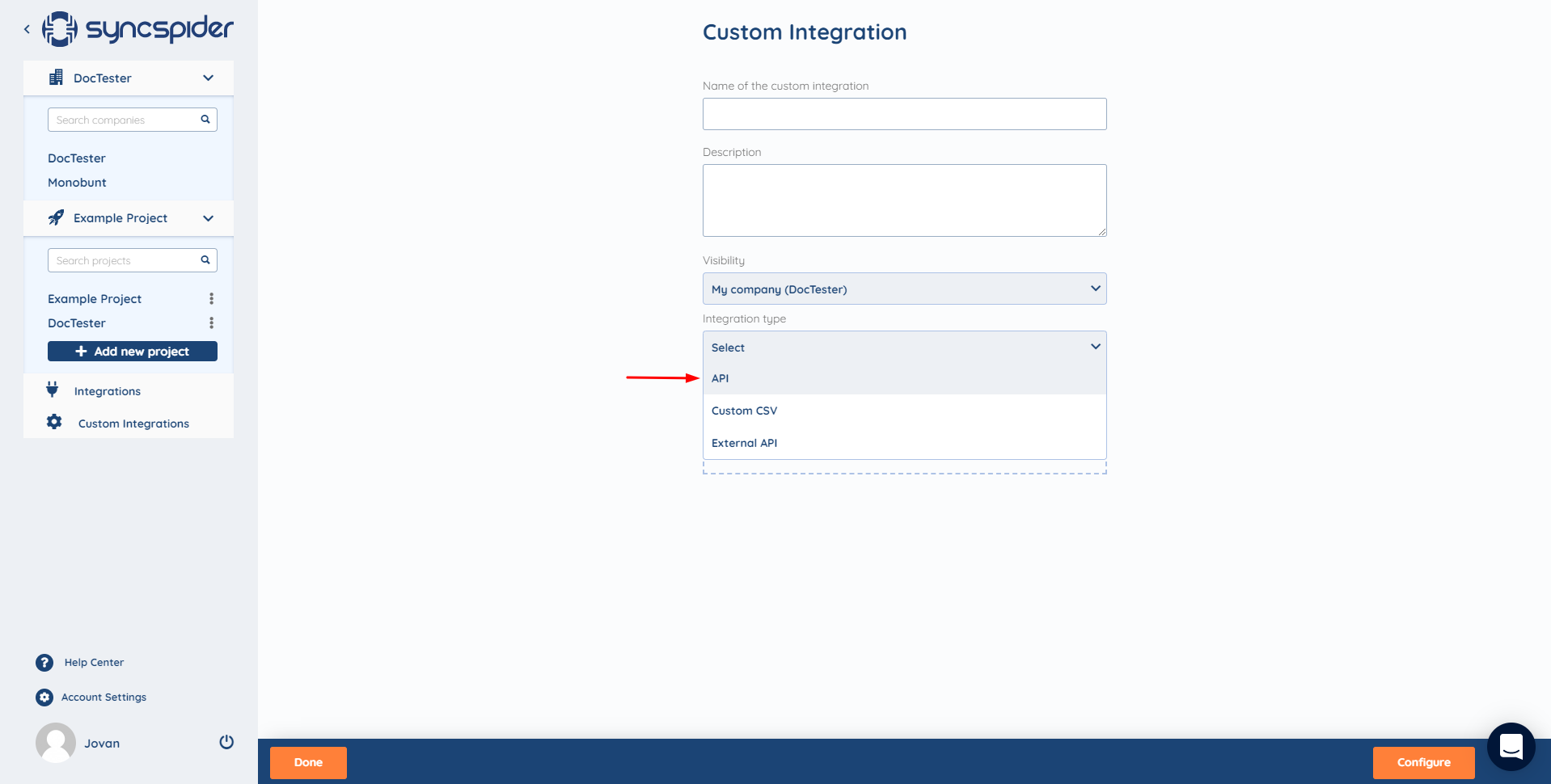Screen dimensions: 1551x784
Task: Click the search projects magnifier icon
Action: [205, 260]
